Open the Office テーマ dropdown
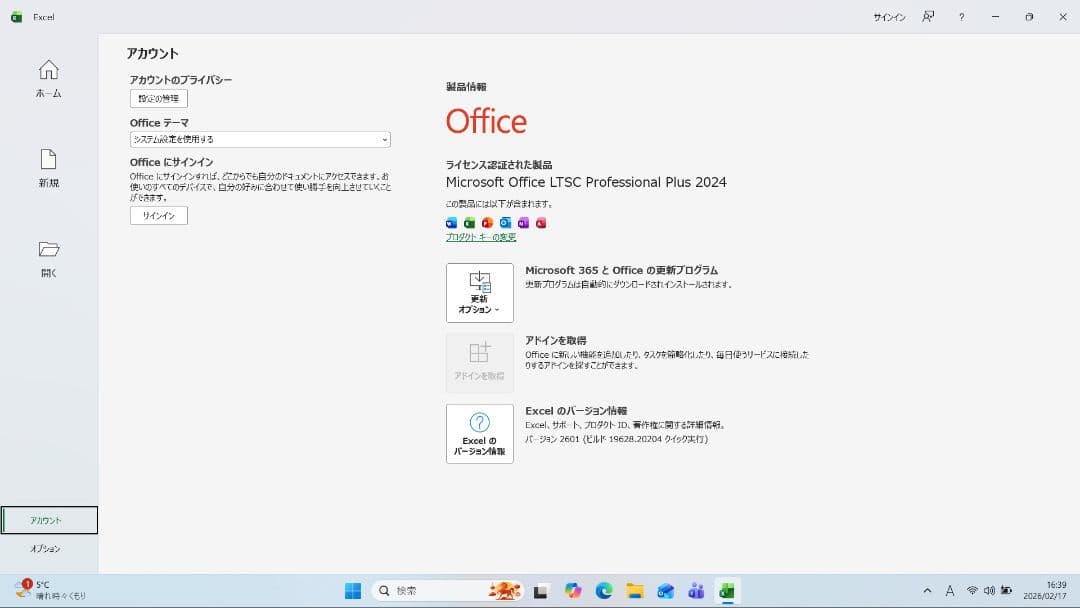Viewport: 1080px width, 608px height. [258, 139]
